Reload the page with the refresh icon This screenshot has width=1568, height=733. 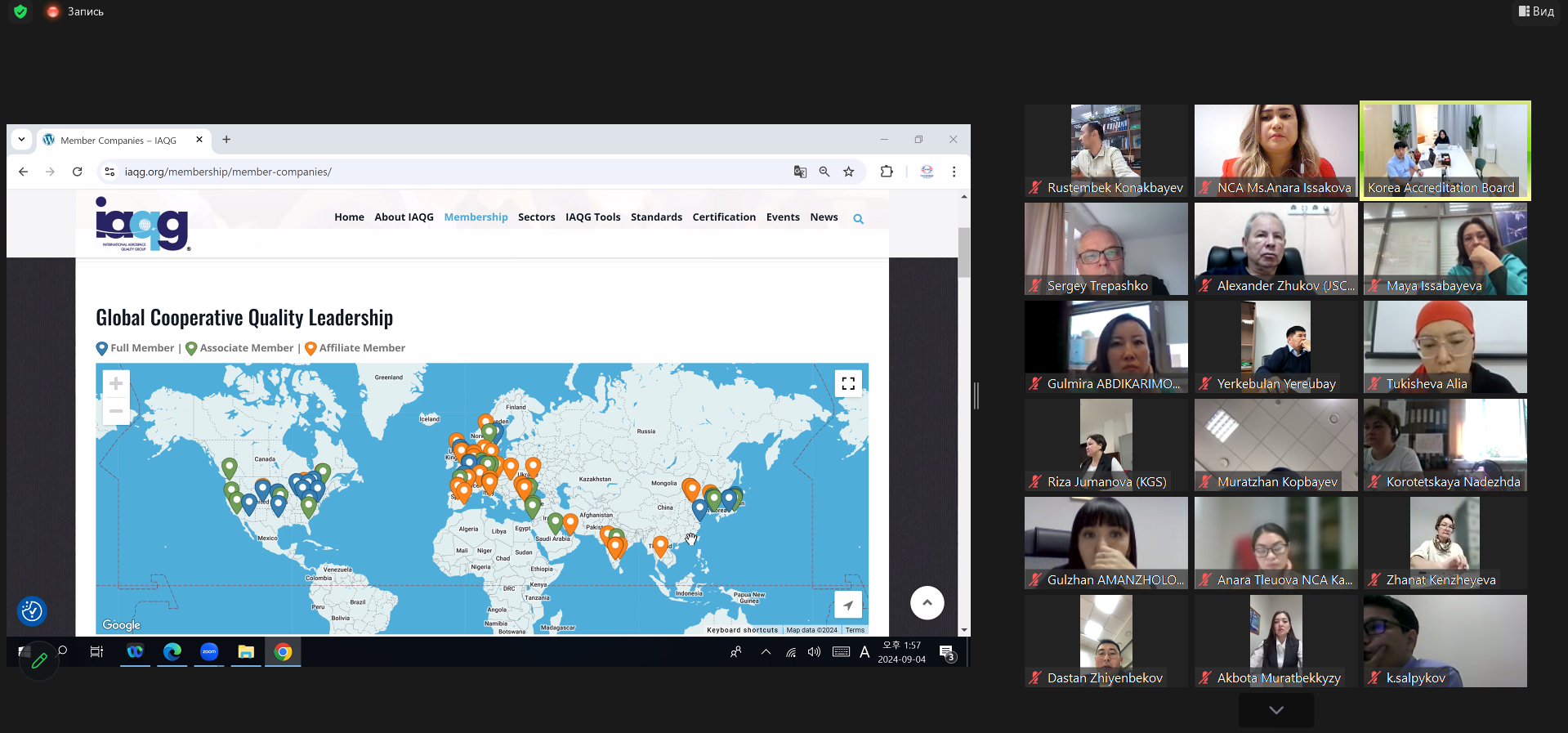[78, 172]
